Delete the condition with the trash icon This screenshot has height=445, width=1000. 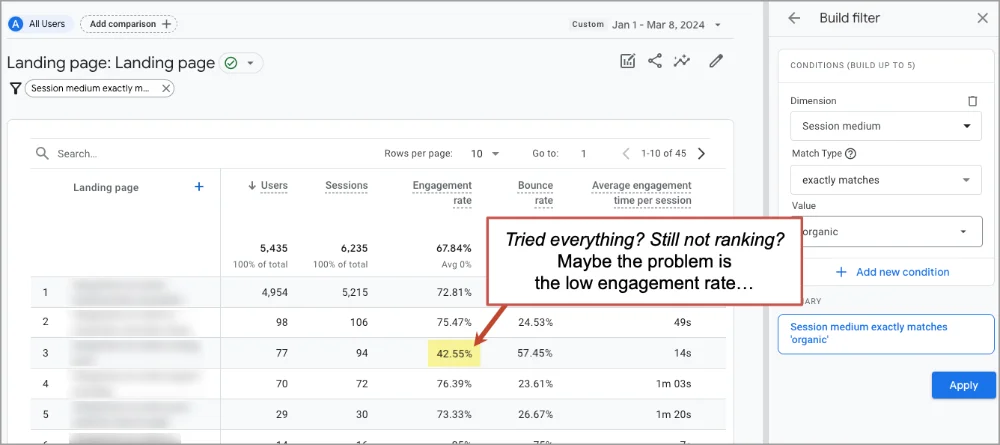click(x=973, y=101)
